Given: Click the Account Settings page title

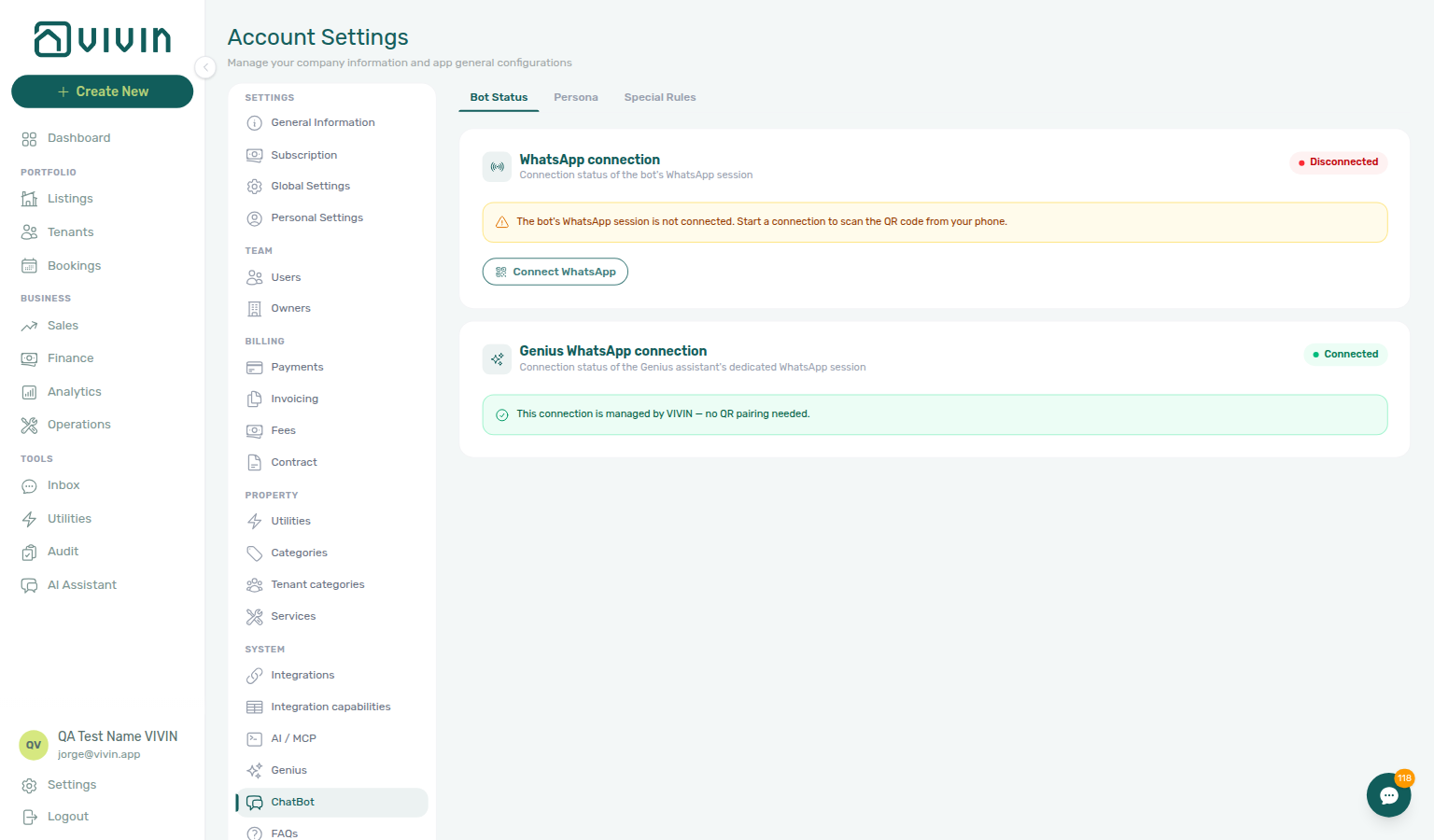Looking at the screenshot, I should pos(317,37).
